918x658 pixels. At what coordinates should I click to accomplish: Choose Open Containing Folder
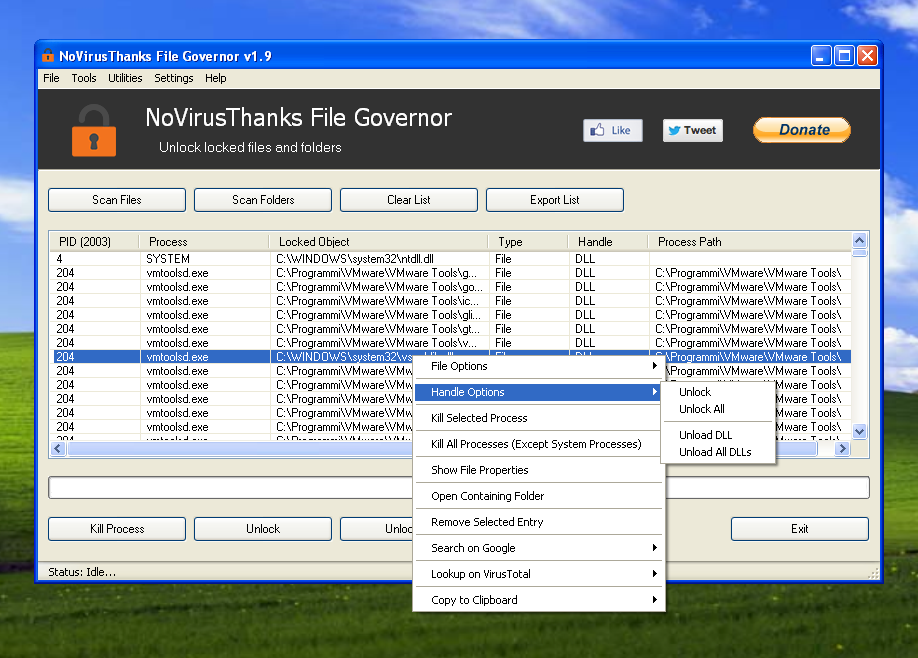[539, 496]
